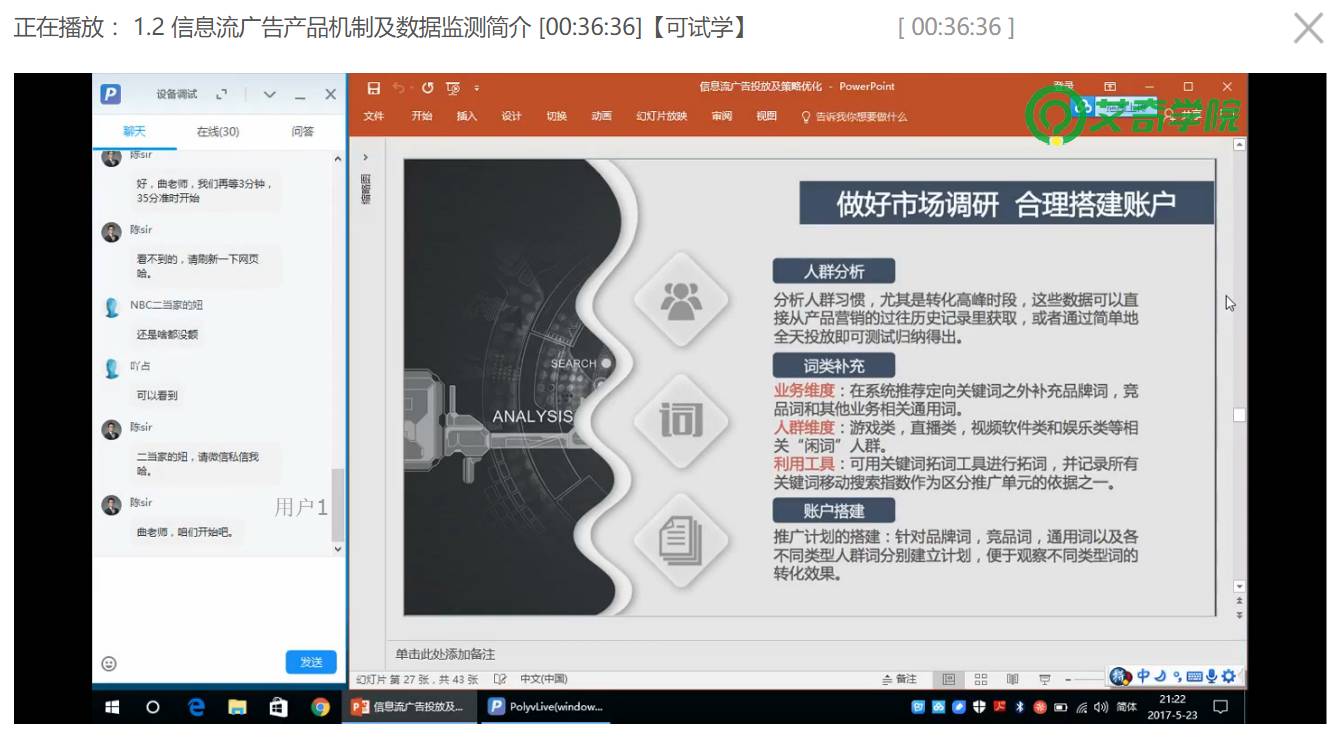The height and width of the screenshot is (739, 1341).
Task: Toggle normal view in status bar
Action: (x=949, y=679)
